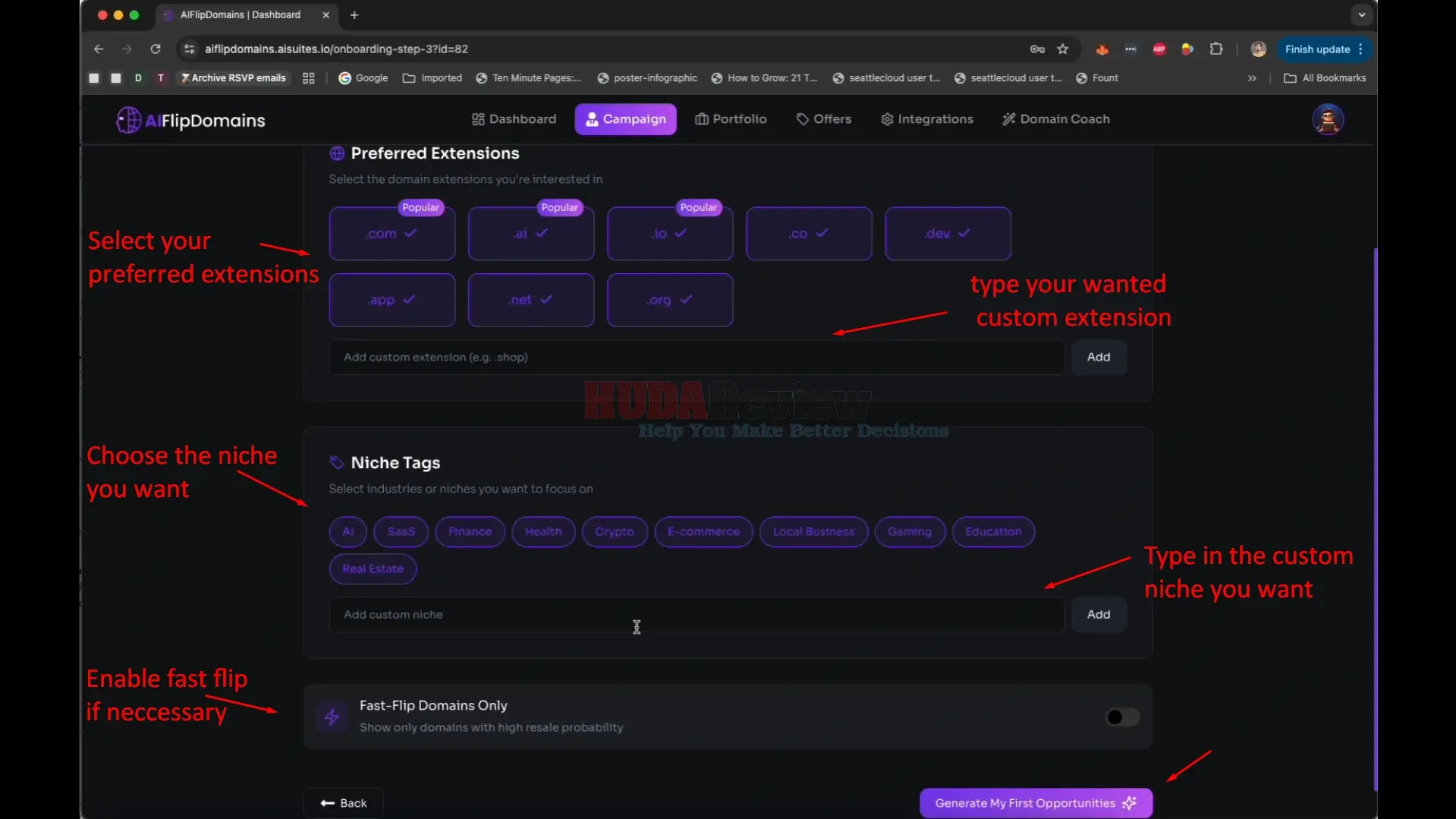Select the Gaming niche tag
Screen dimensions: 1456x819
point(909,531)
